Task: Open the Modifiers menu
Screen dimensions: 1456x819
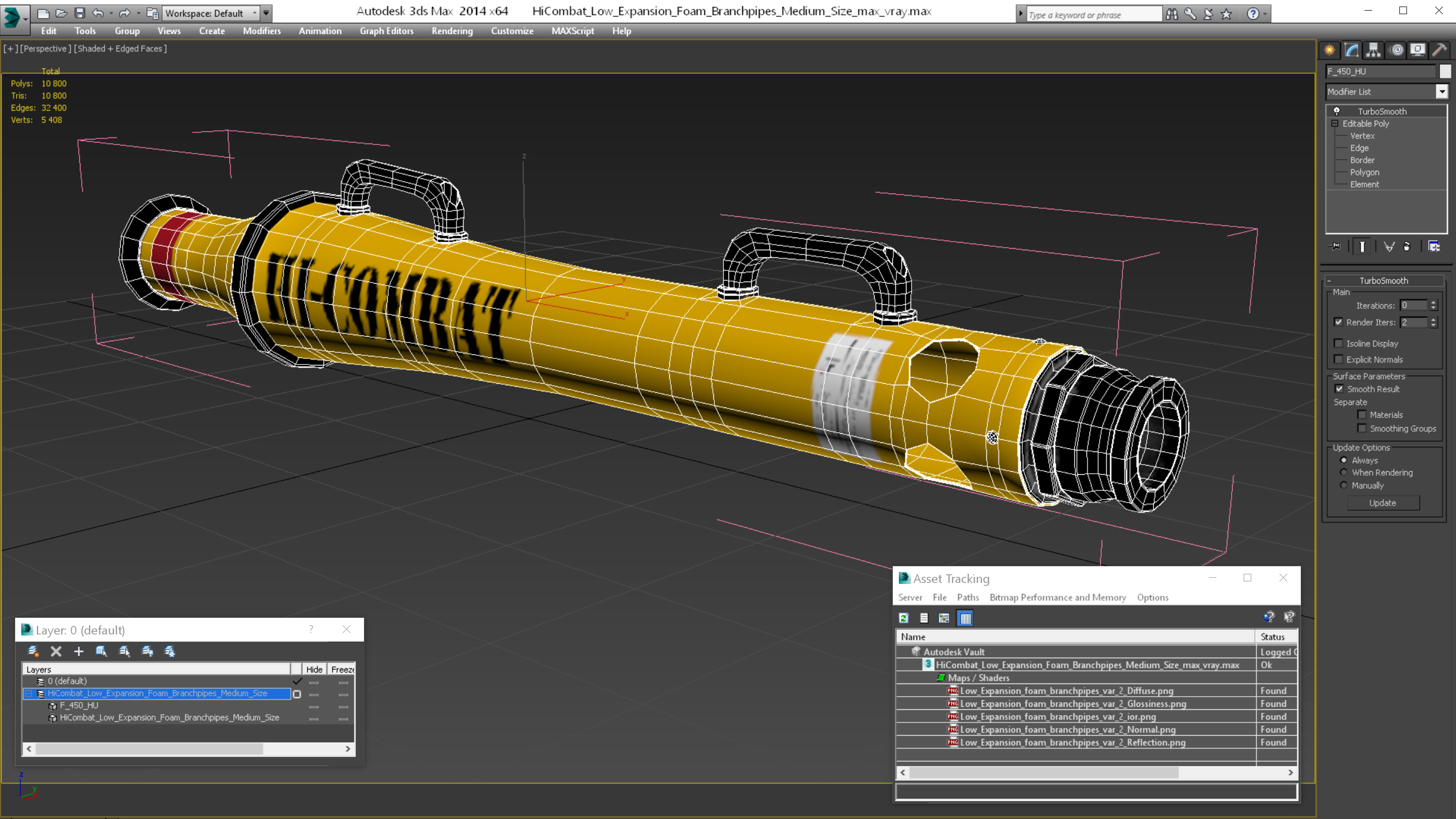Action: (262, 31)
